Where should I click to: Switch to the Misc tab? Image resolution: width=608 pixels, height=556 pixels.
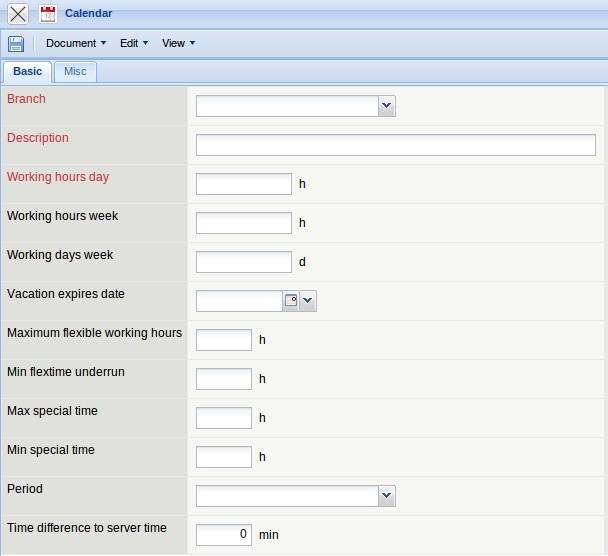point(75,72)
